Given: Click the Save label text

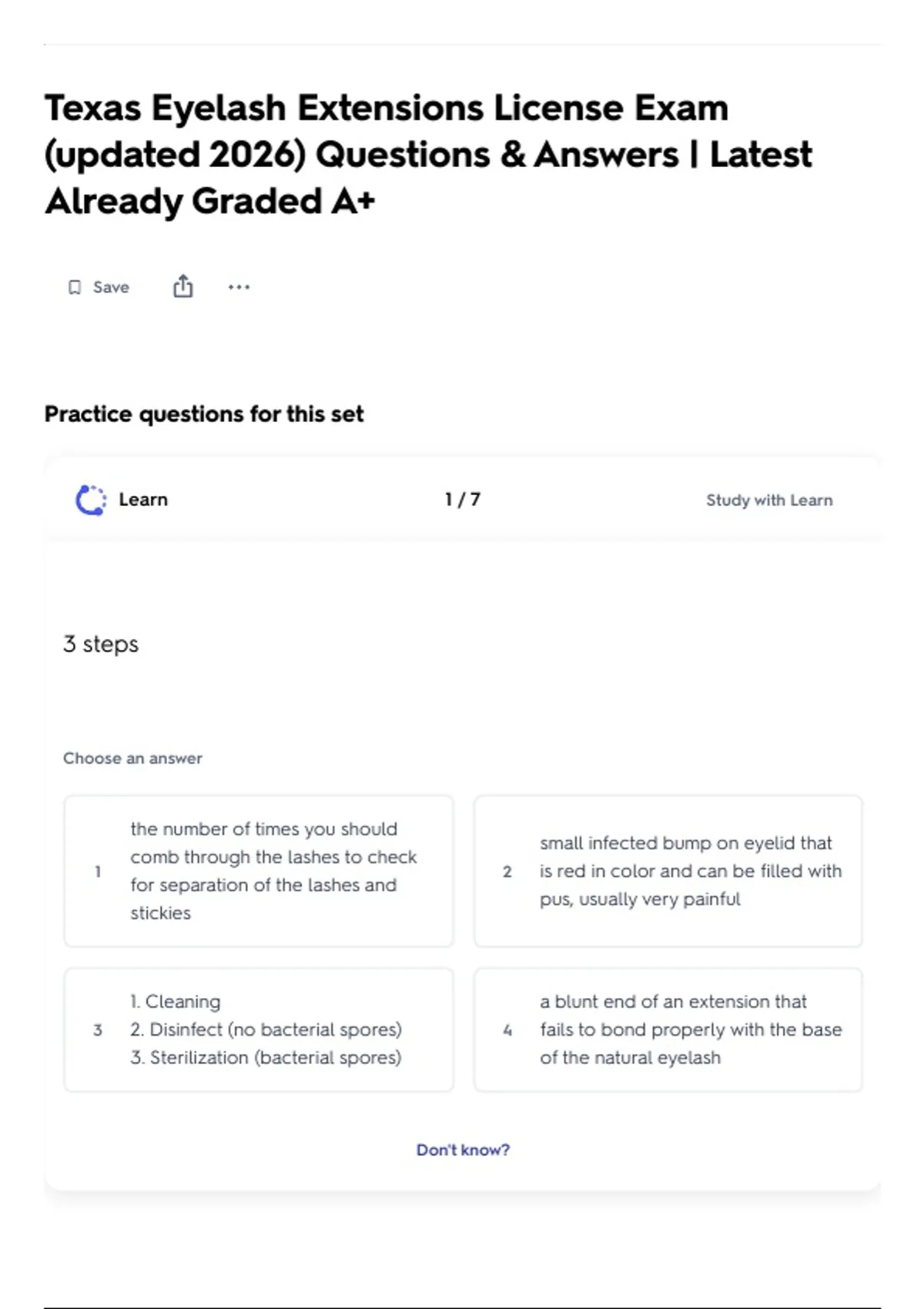Looking at the screenshot, I should pyautogui.click(x=111, y=287).
